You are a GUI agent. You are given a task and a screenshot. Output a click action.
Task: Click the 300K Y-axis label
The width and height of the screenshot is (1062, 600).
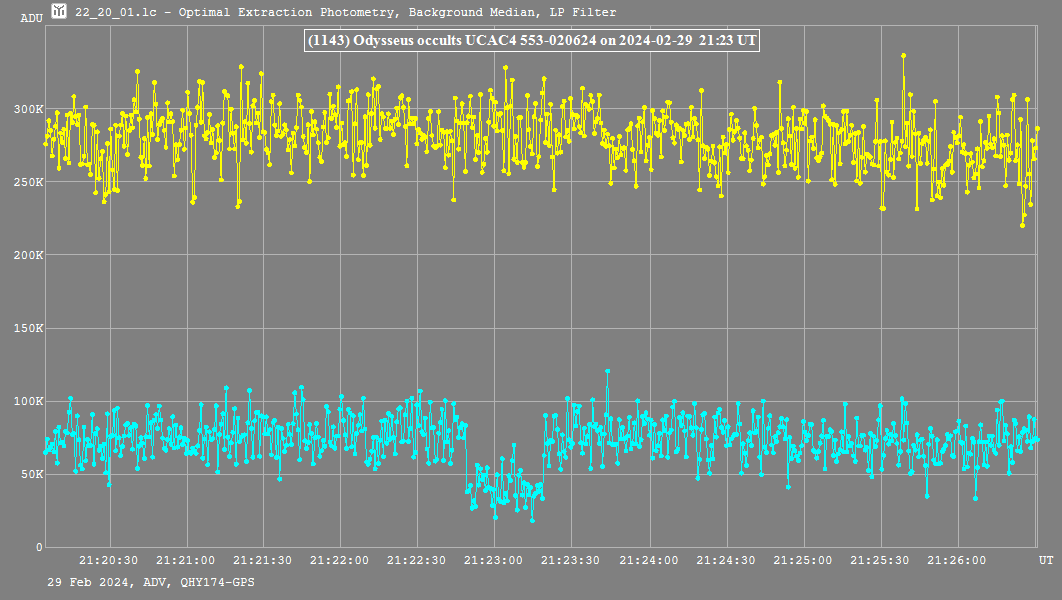click(x=27, y=109)
